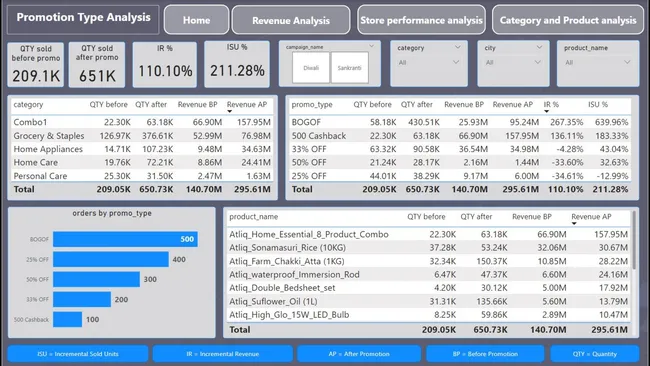Click the ISU = Incremental Sold Units label

coord(78,354)
